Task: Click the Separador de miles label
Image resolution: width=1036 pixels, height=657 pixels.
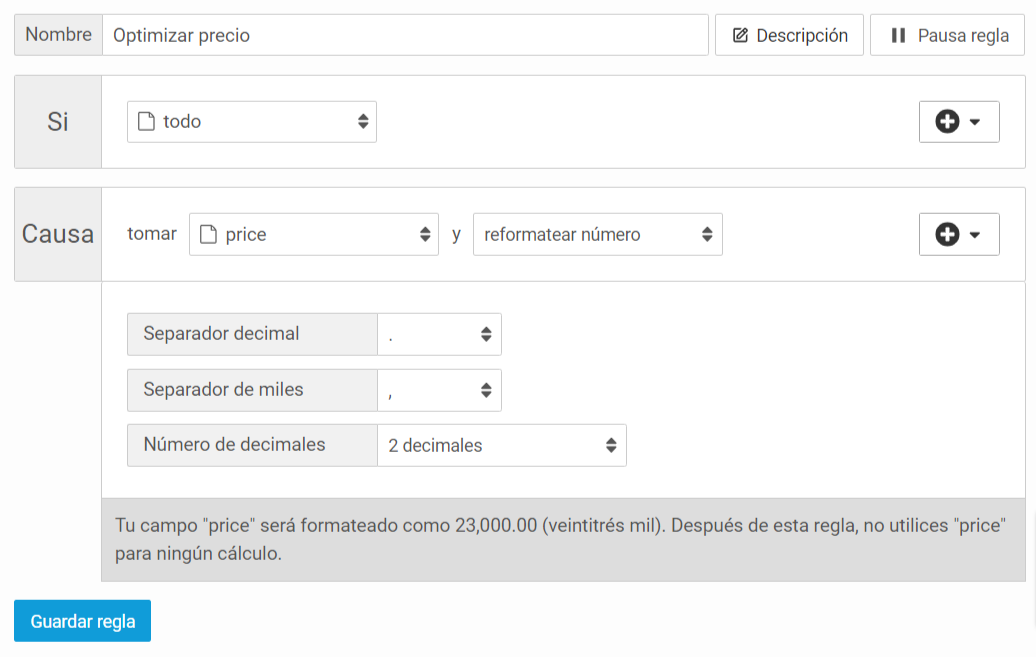Action: point(252,390)
